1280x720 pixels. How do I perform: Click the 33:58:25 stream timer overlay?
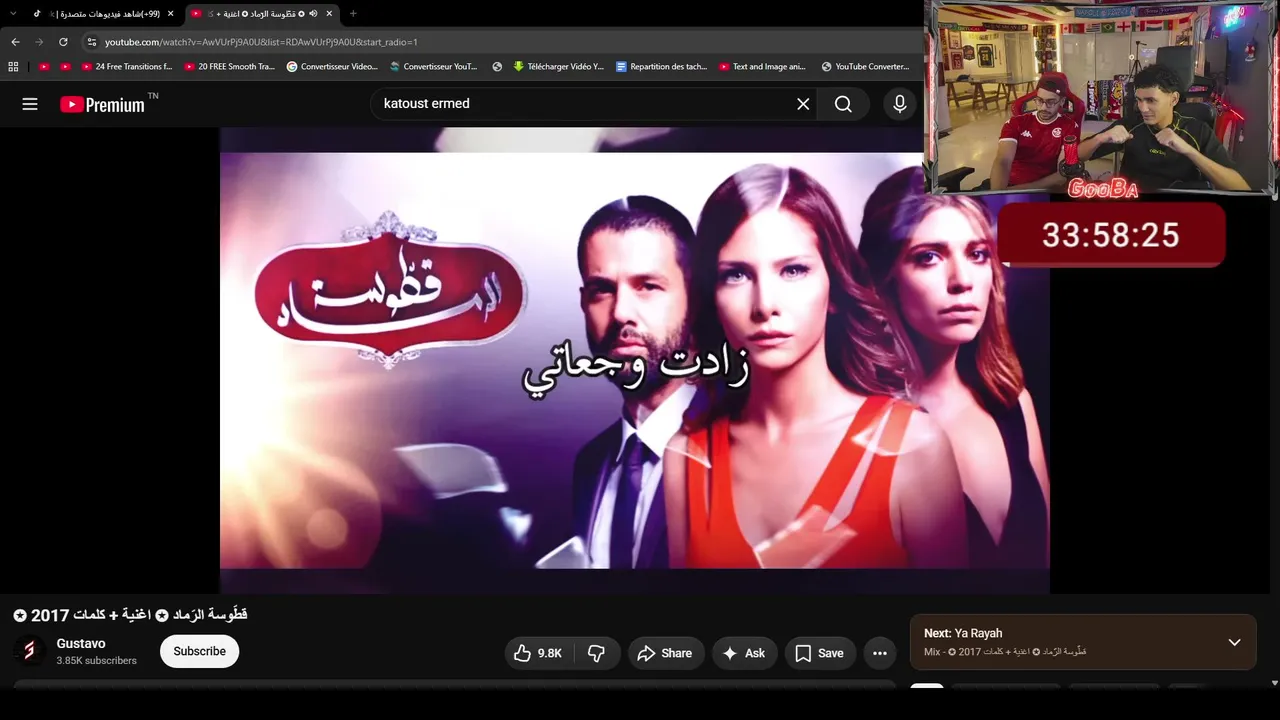tap(1111, 235)
